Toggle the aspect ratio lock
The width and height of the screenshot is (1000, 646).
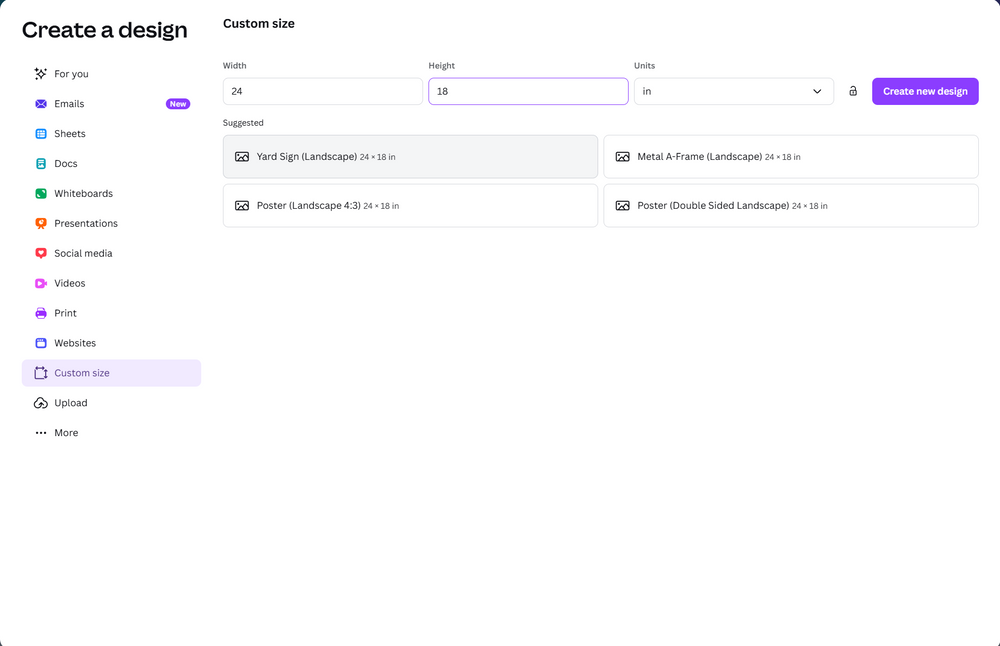tap(853, 91)
